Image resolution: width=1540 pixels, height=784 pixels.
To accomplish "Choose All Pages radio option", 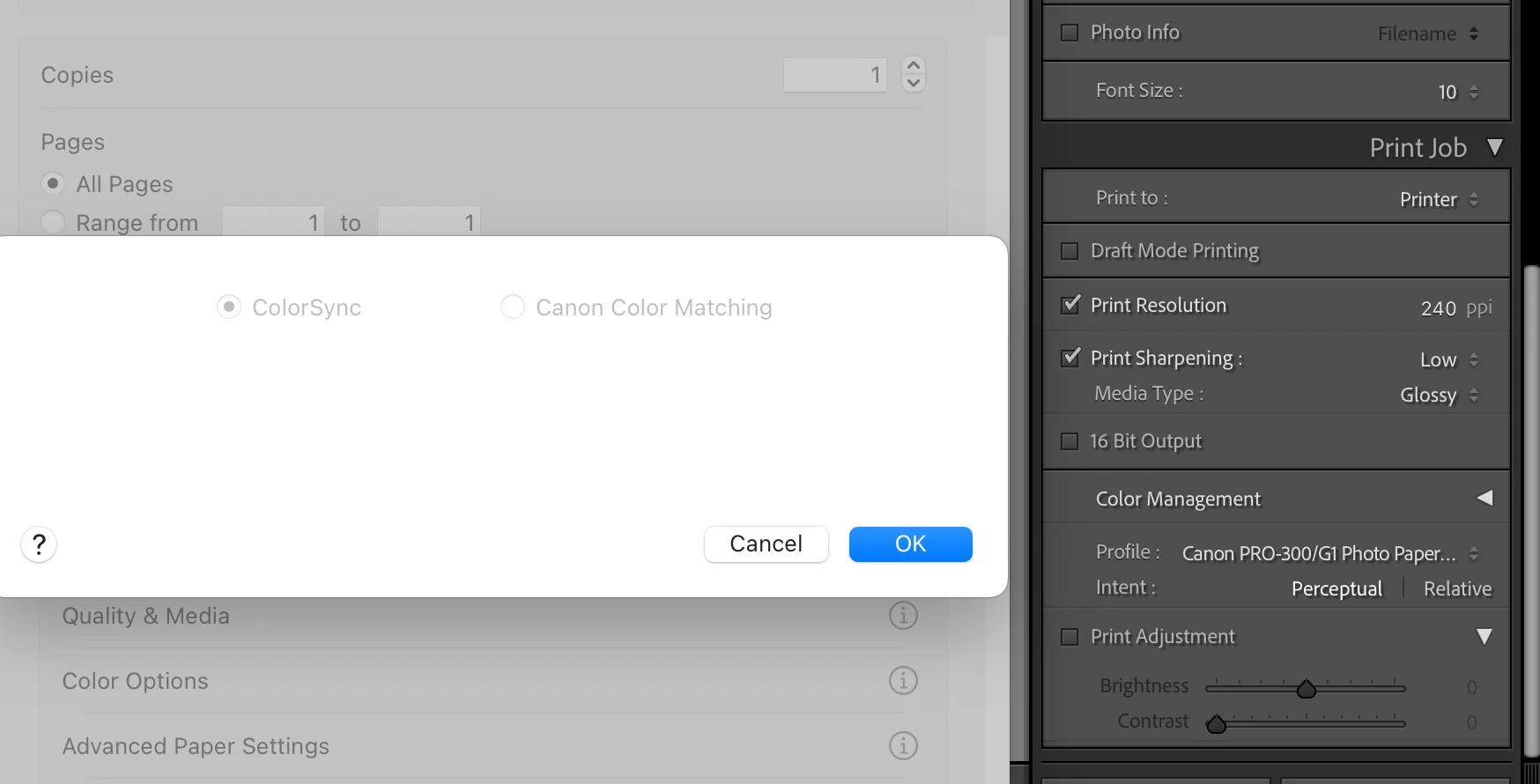I will pos(53,183).
